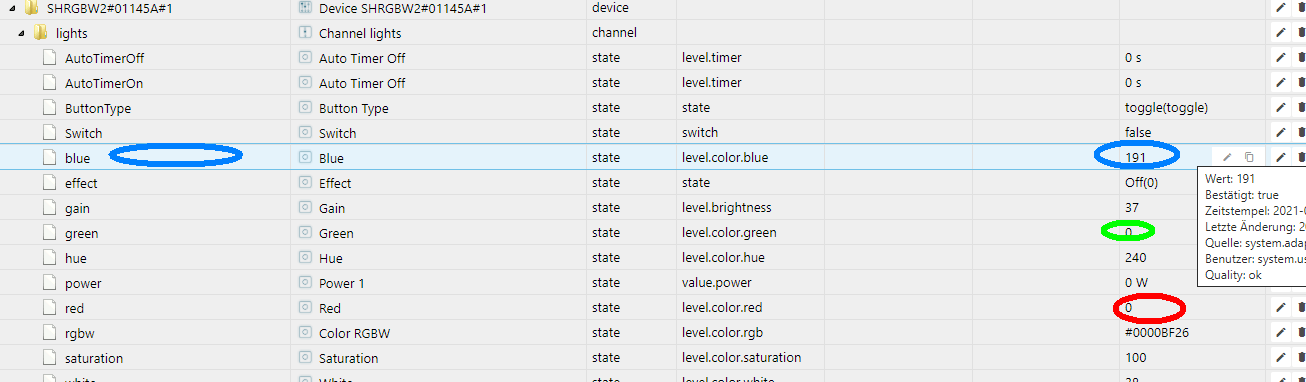1306x382 pixels.
Task: Click the state icon before Effect
Action: (x=306, y=183)
